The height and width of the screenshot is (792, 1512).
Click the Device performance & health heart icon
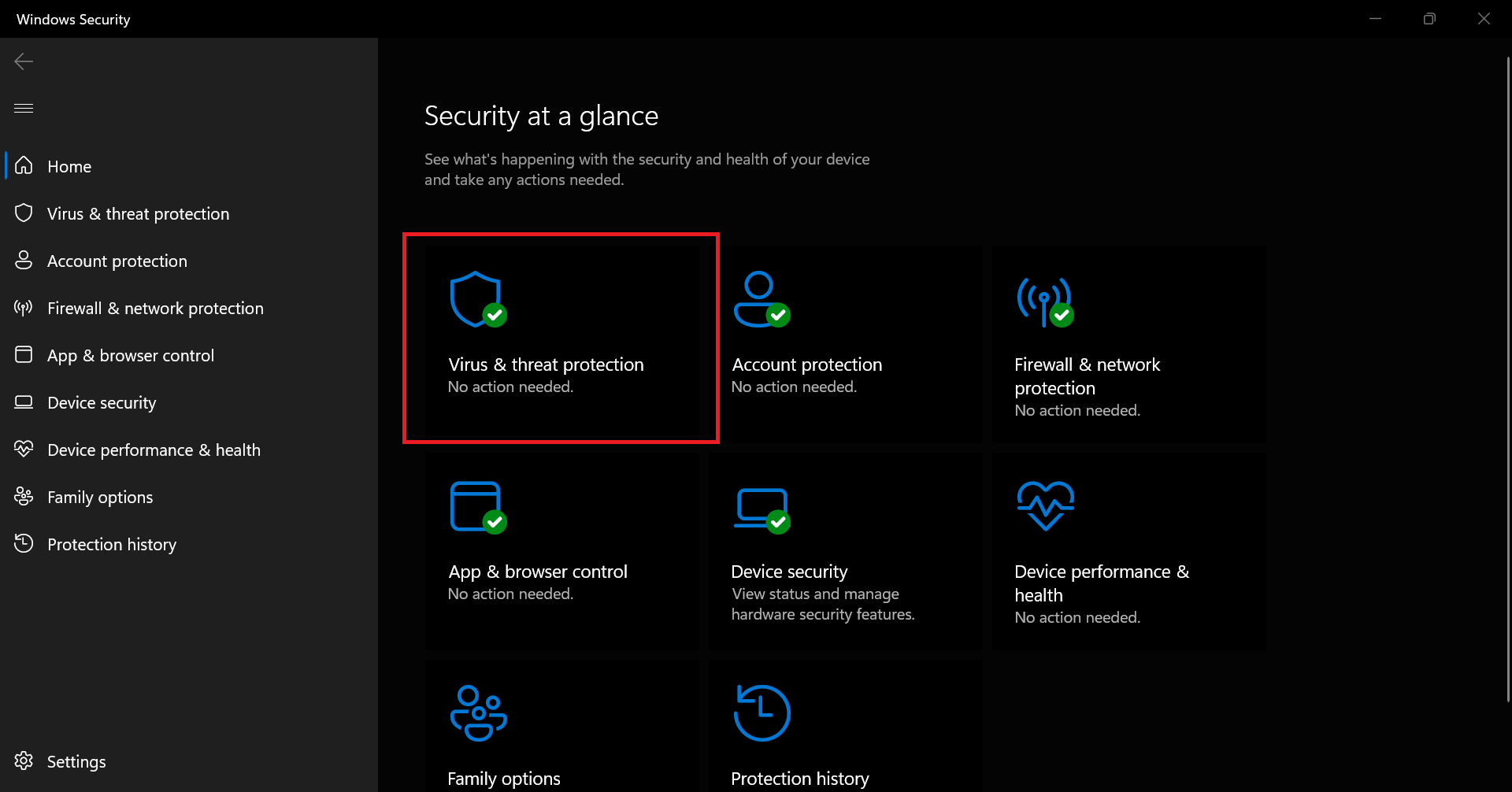(23, 449)
